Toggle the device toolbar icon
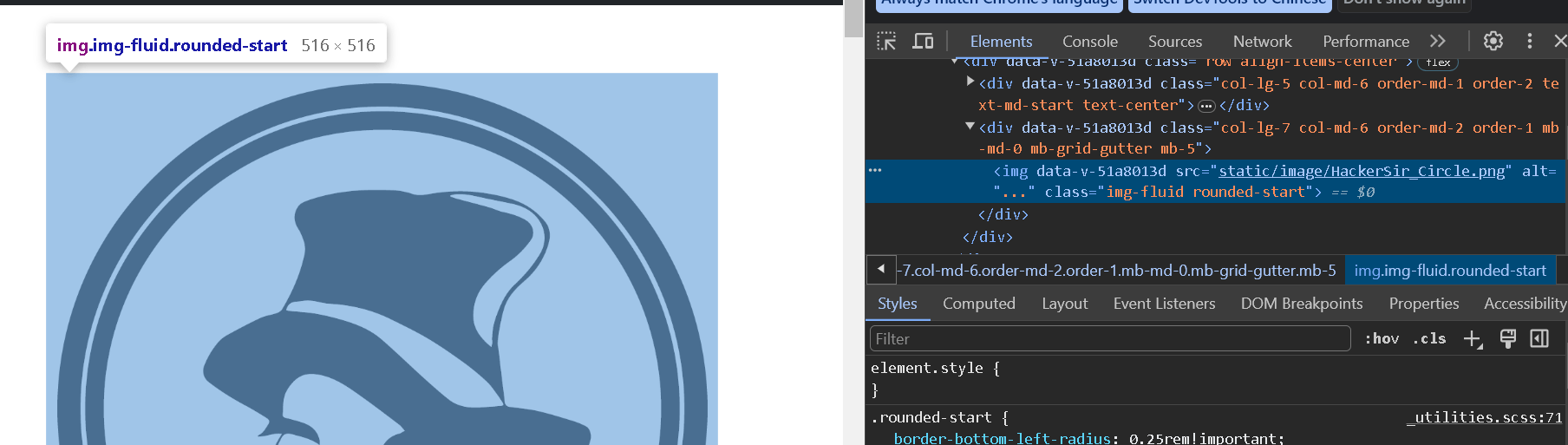The height and width of the screenshot is (445, 1568). click(x=923, y=41)
